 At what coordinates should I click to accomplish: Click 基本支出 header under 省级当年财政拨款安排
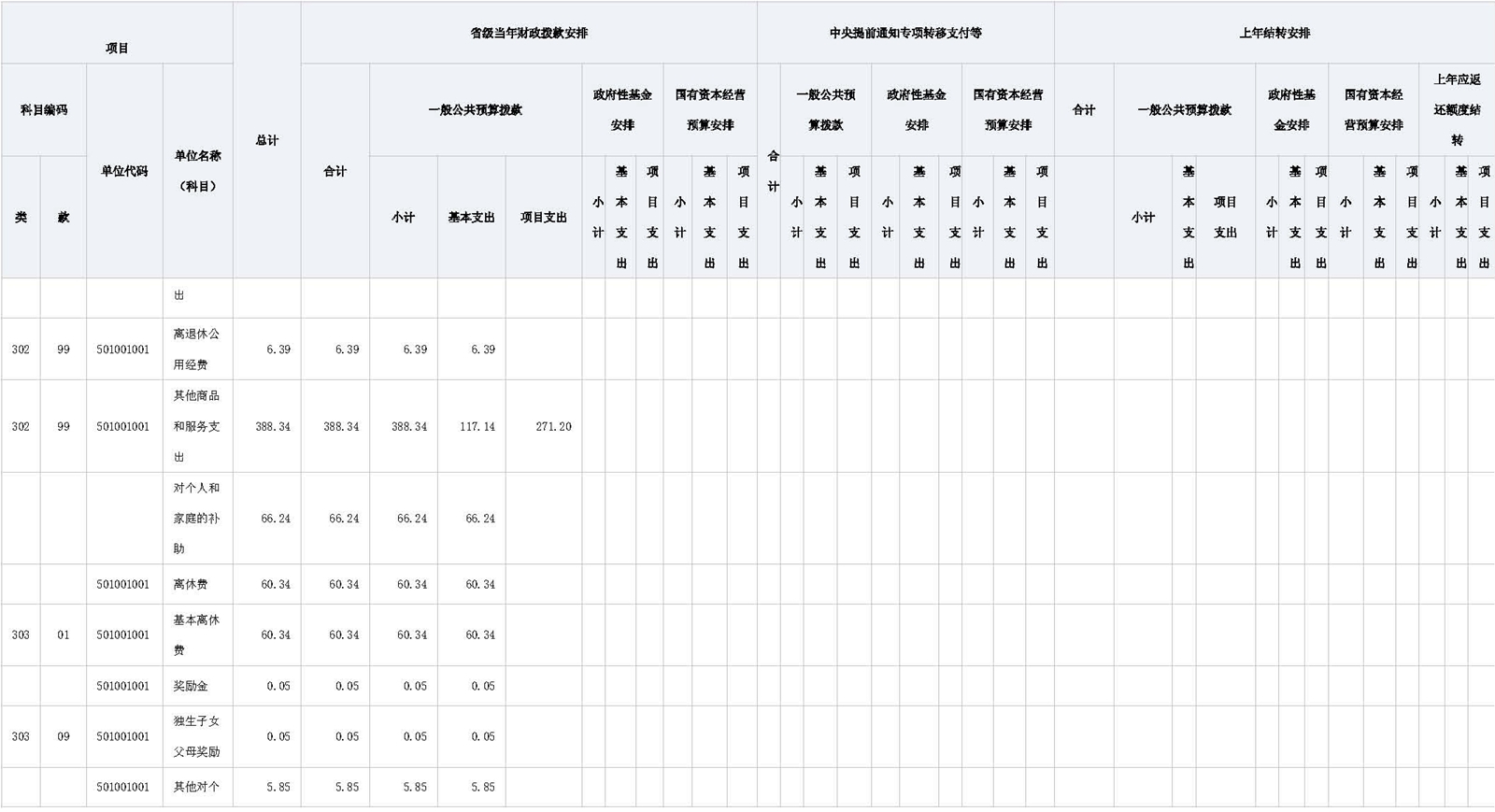472,217
